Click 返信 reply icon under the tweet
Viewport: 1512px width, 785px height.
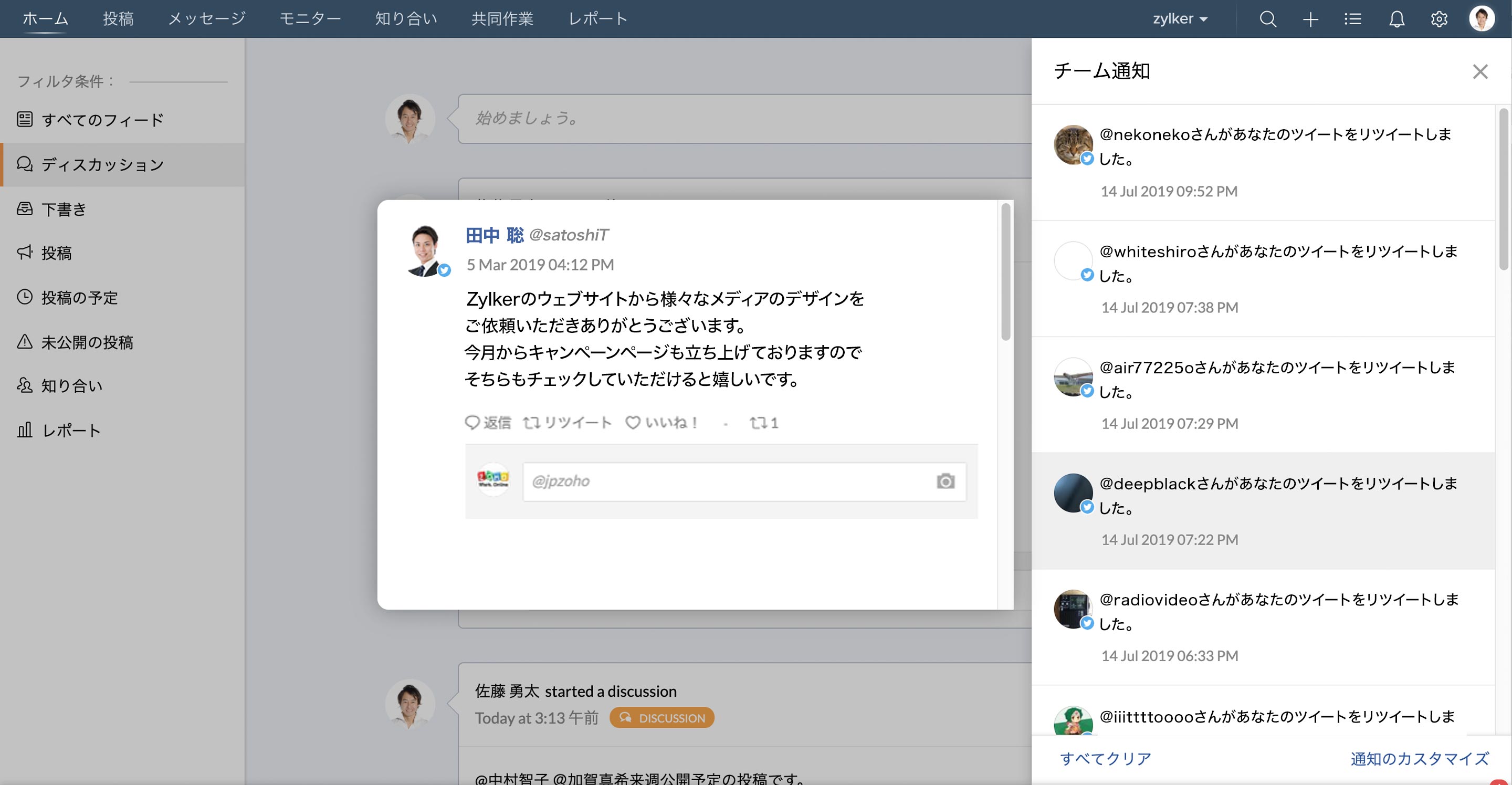coord(488,423)
